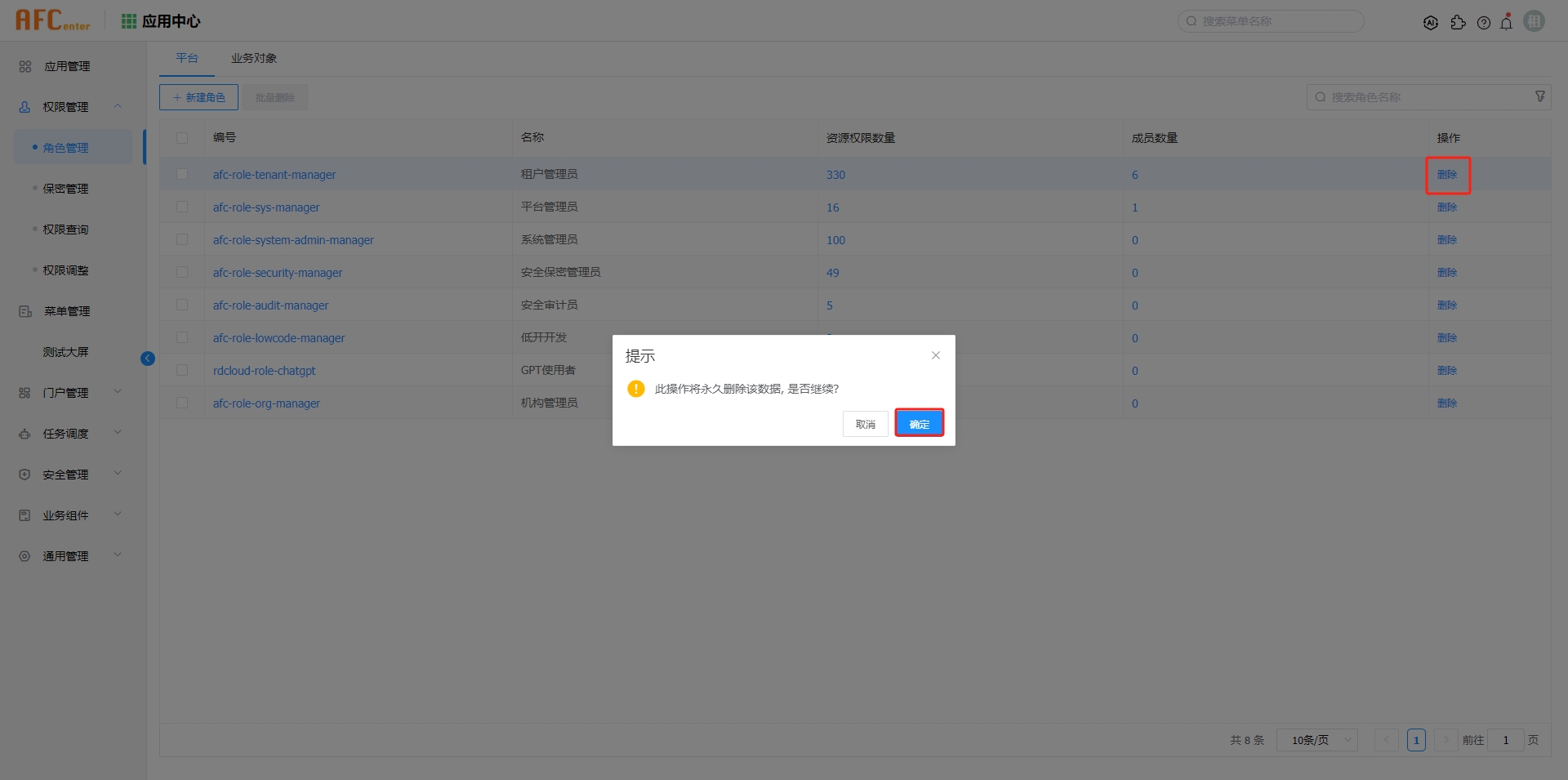Select the 应用中心 grid icon in header
Screen dimensions: 1568x780
coord(128,20)
